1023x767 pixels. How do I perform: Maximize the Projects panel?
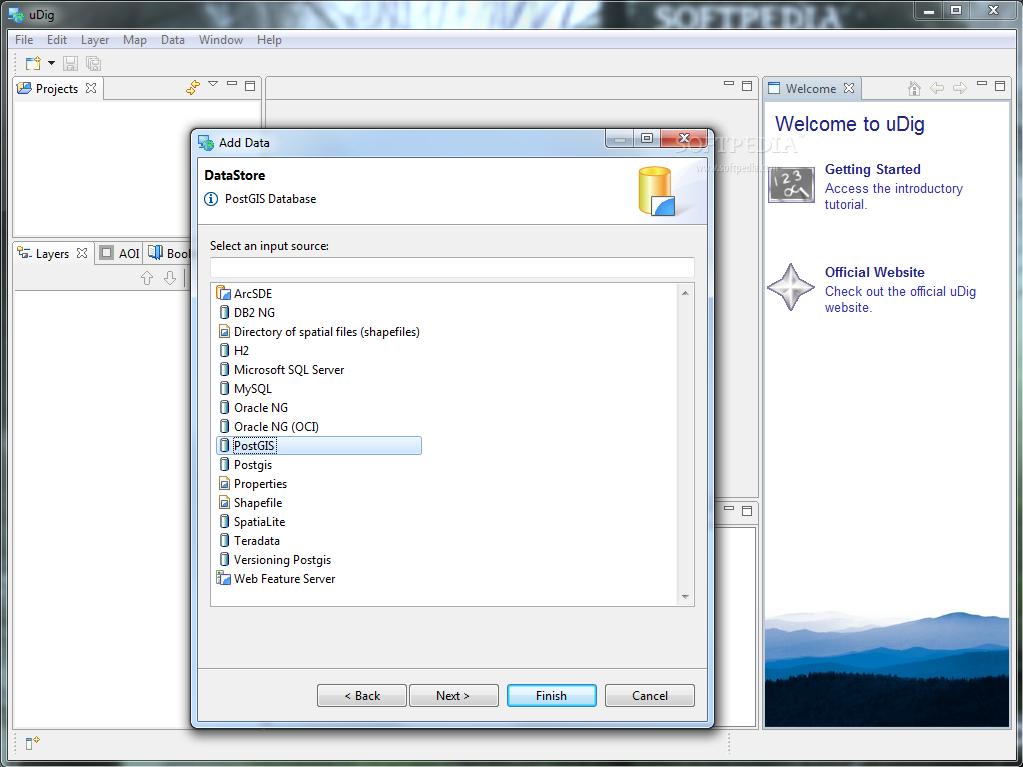click(x=250, y=85)
